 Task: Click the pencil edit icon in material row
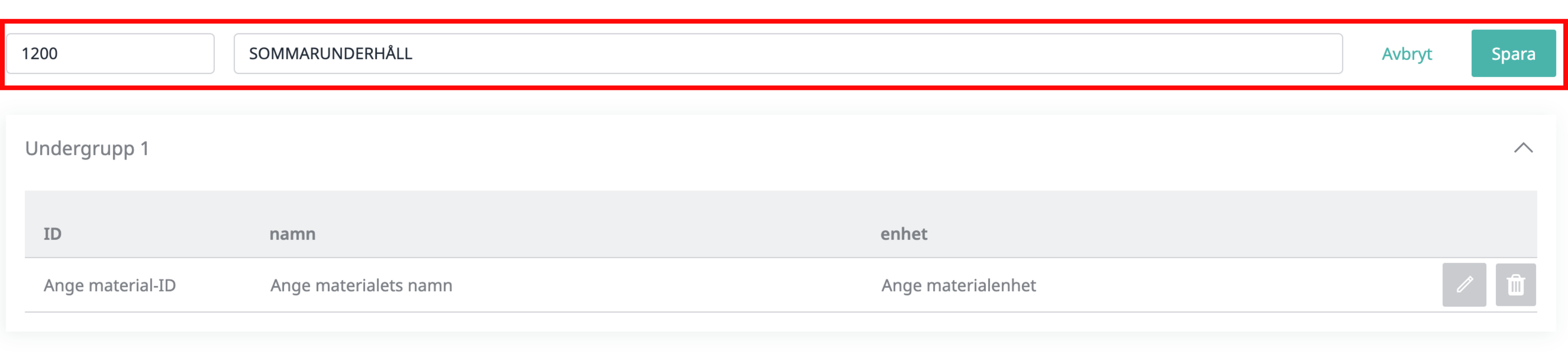click(x=1464, y=284)
